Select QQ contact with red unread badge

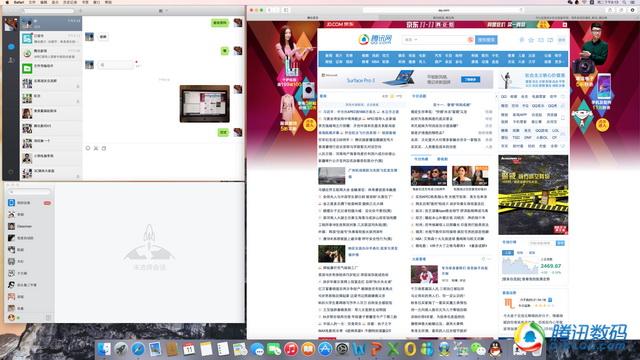click(30, 202)
